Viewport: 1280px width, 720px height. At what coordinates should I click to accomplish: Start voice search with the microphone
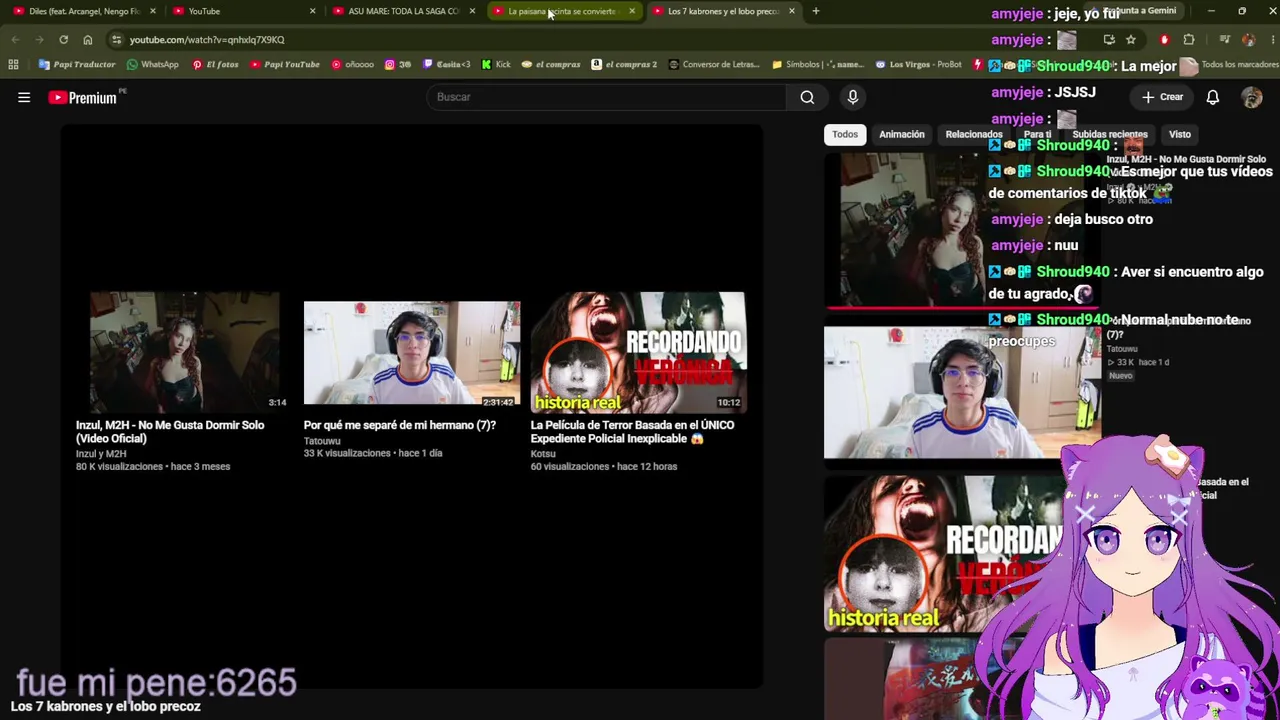pos(853,97)
